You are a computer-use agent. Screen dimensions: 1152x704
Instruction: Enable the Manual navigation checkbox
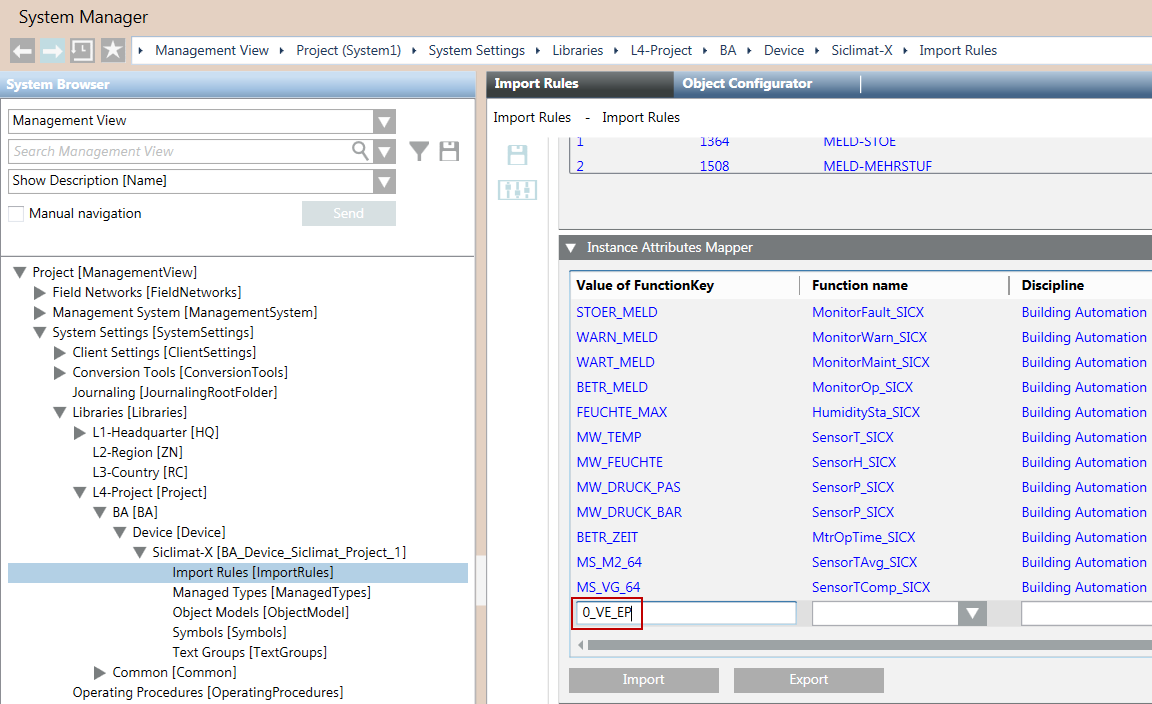[x=15, y=213]
